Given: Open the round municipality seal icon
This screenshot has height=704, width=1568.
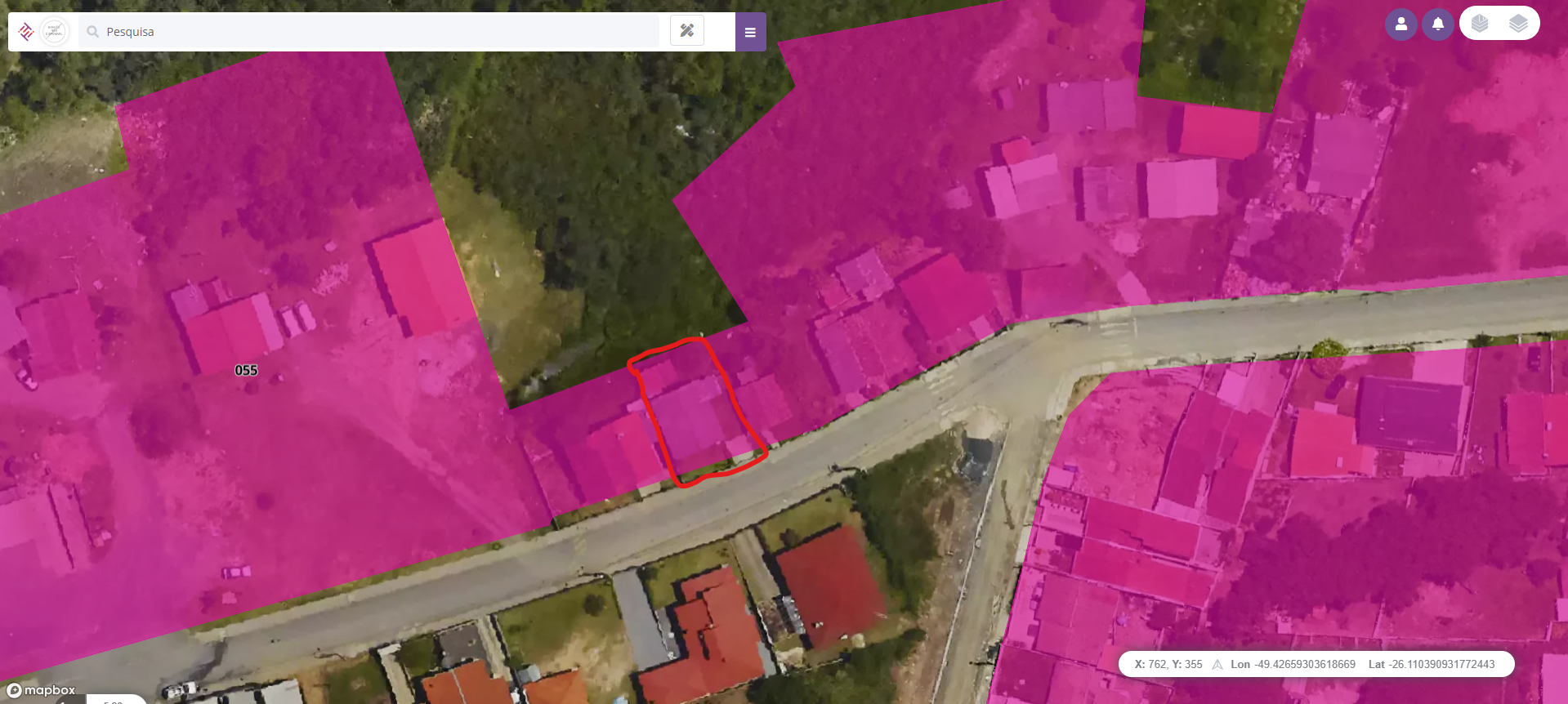Looking at the screenshot, I should point(55,32).
